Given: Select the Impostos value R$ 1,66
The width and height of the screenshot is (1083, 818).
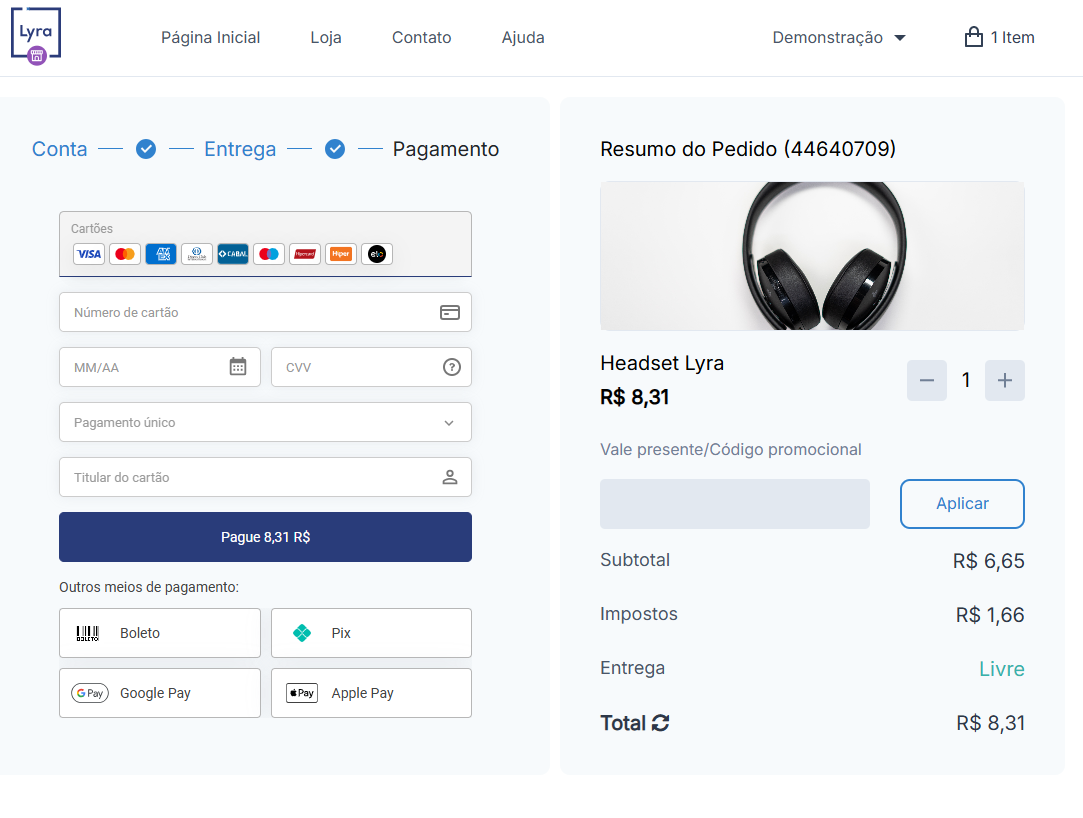Looking at the screenshot, I should 990,614.
